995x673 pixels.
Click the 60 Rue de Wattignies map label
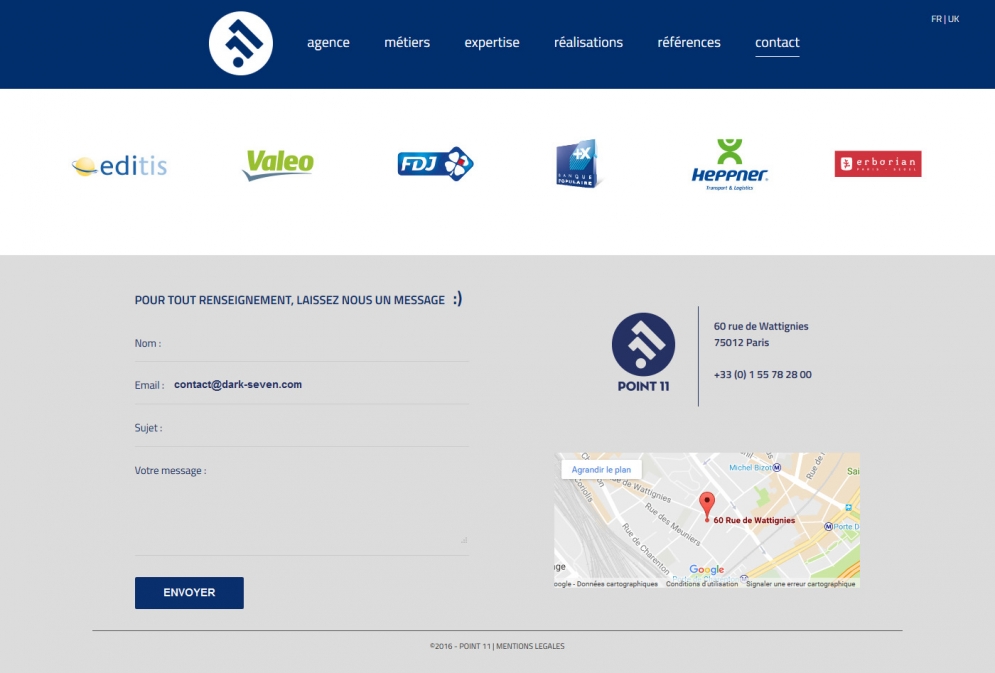(x=754, y=520)
